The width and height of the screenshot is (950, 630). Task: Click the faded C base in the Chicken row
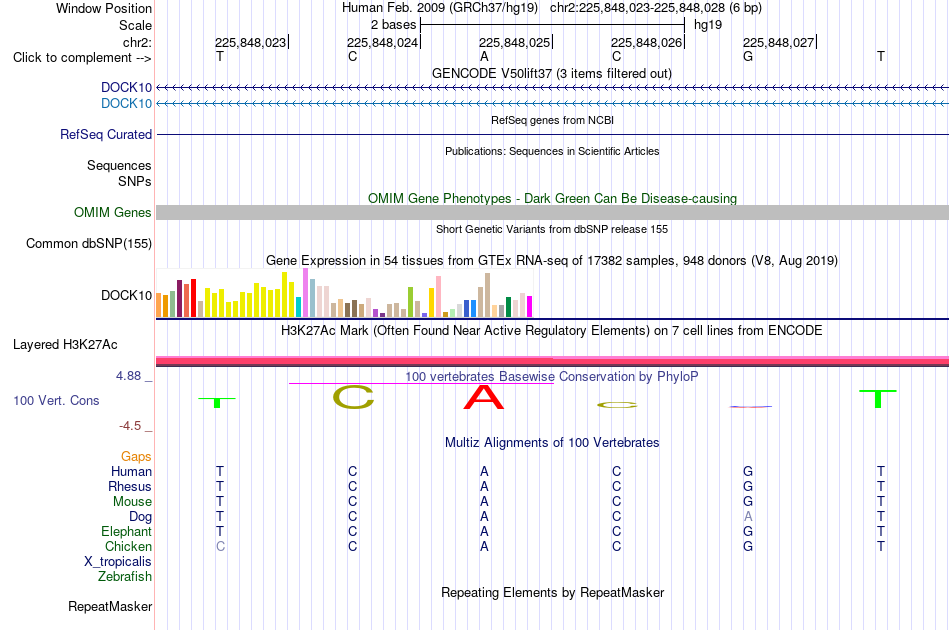[221, 546]
